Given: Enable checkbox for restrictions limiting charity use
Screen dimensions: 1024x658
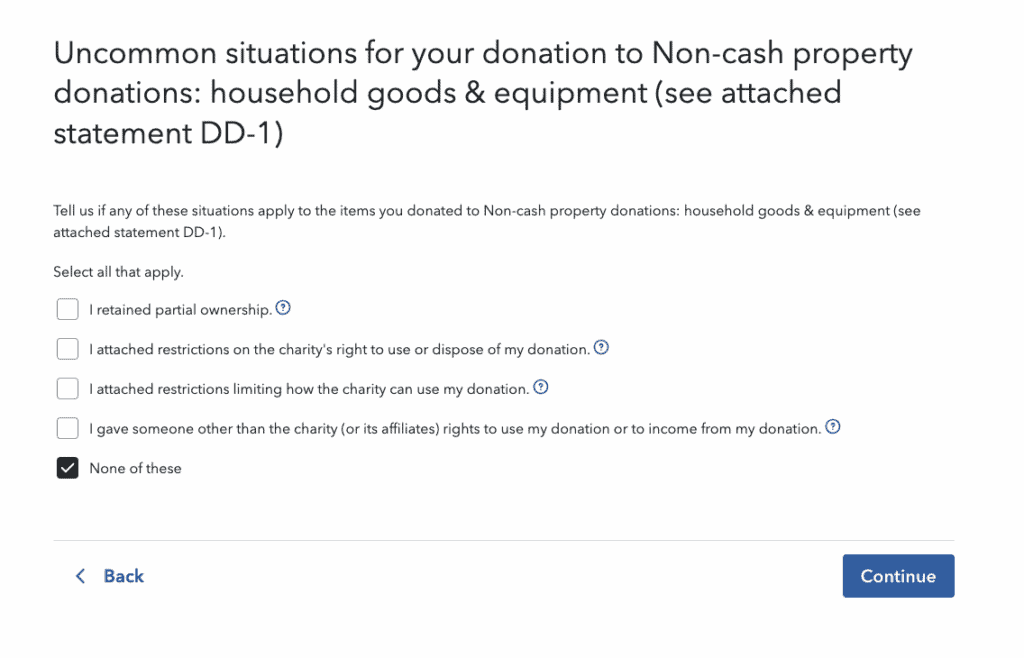Looking at the screenshot, I should pos(67,389).
